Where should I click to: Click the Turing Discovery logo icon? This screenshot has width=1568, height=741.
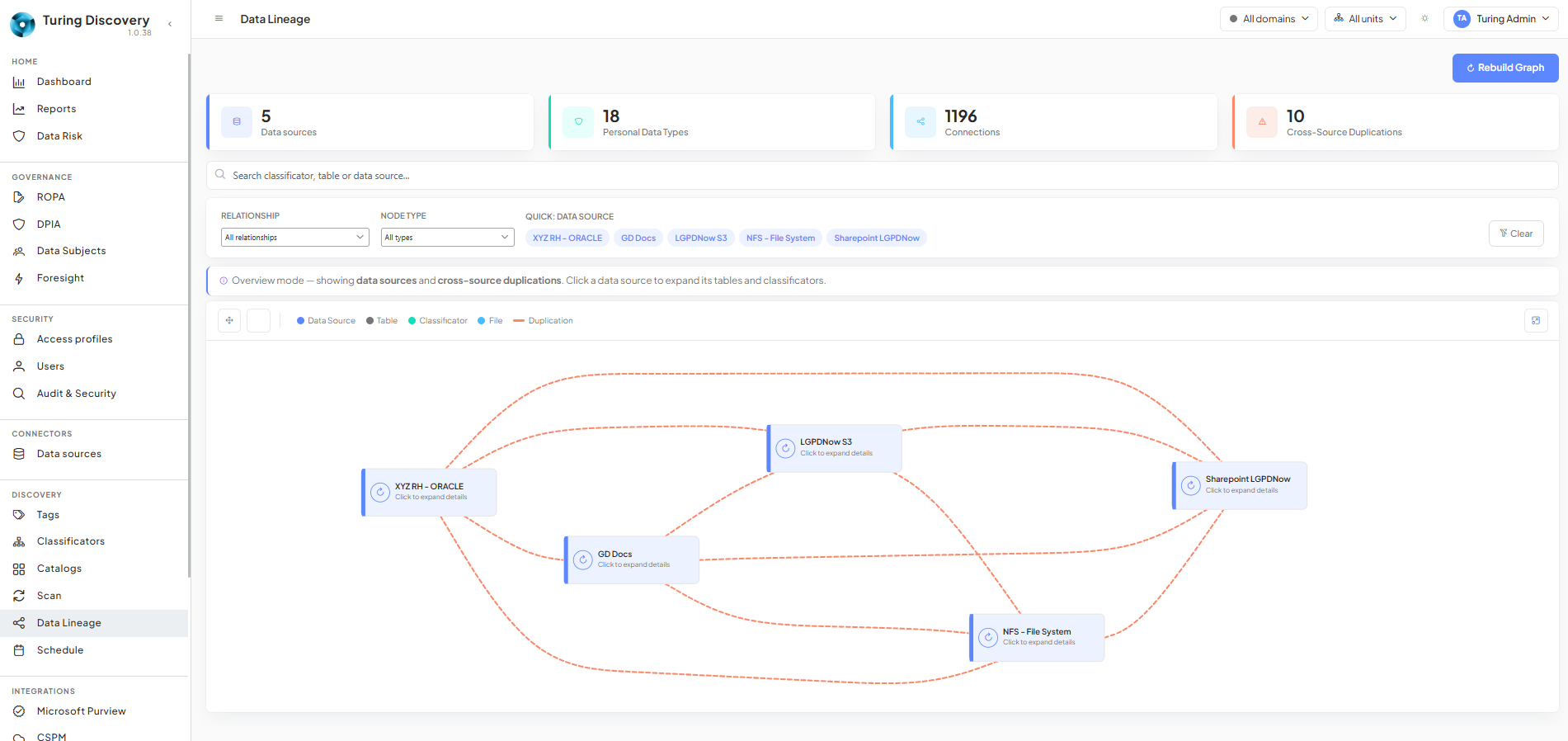(22, 24)
